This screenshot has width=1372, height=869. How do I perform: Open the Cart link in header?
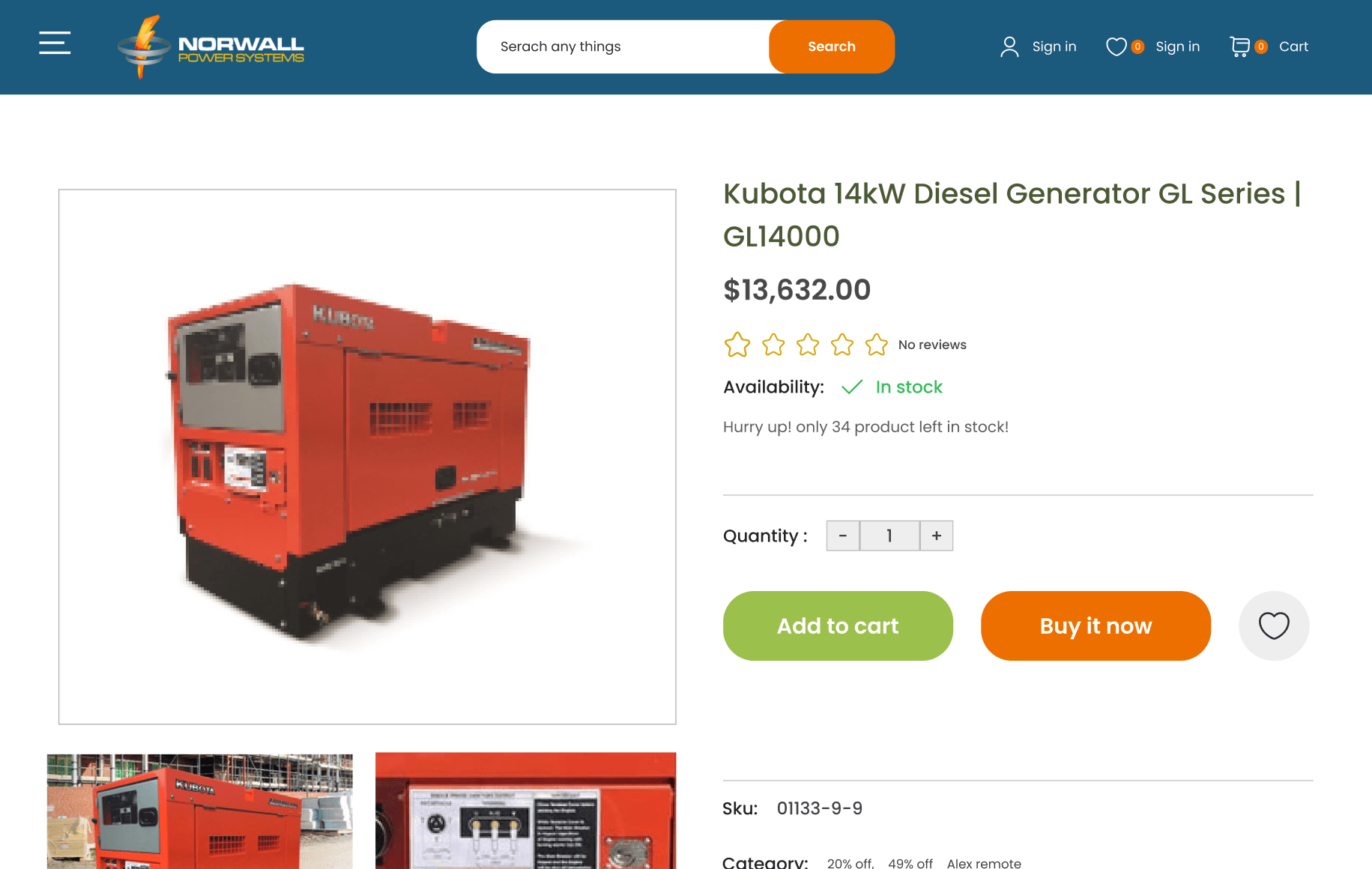[x=1293, y=46]
